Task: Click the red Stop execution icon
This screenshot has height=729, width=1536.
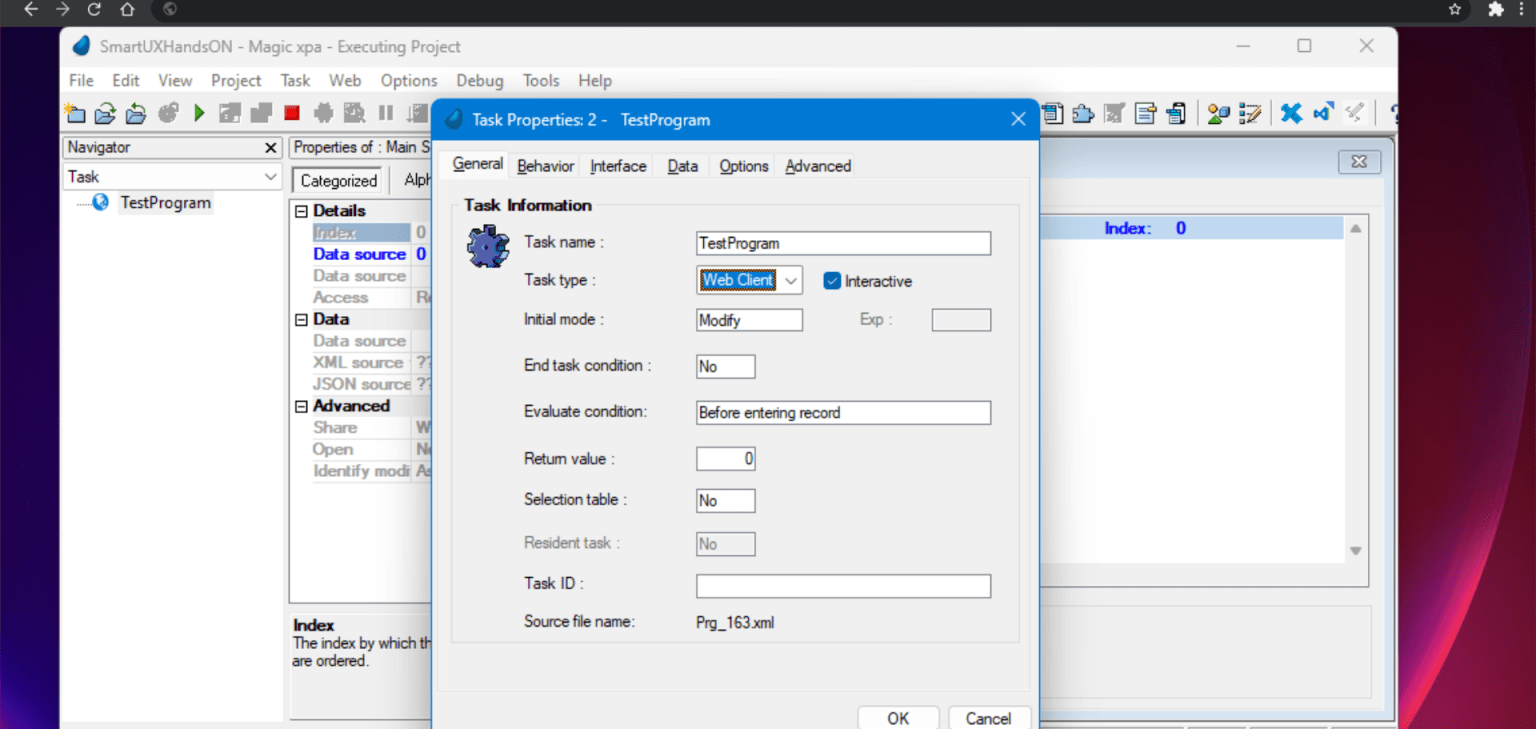Action: pyautogui.click(x=292, y=112)
